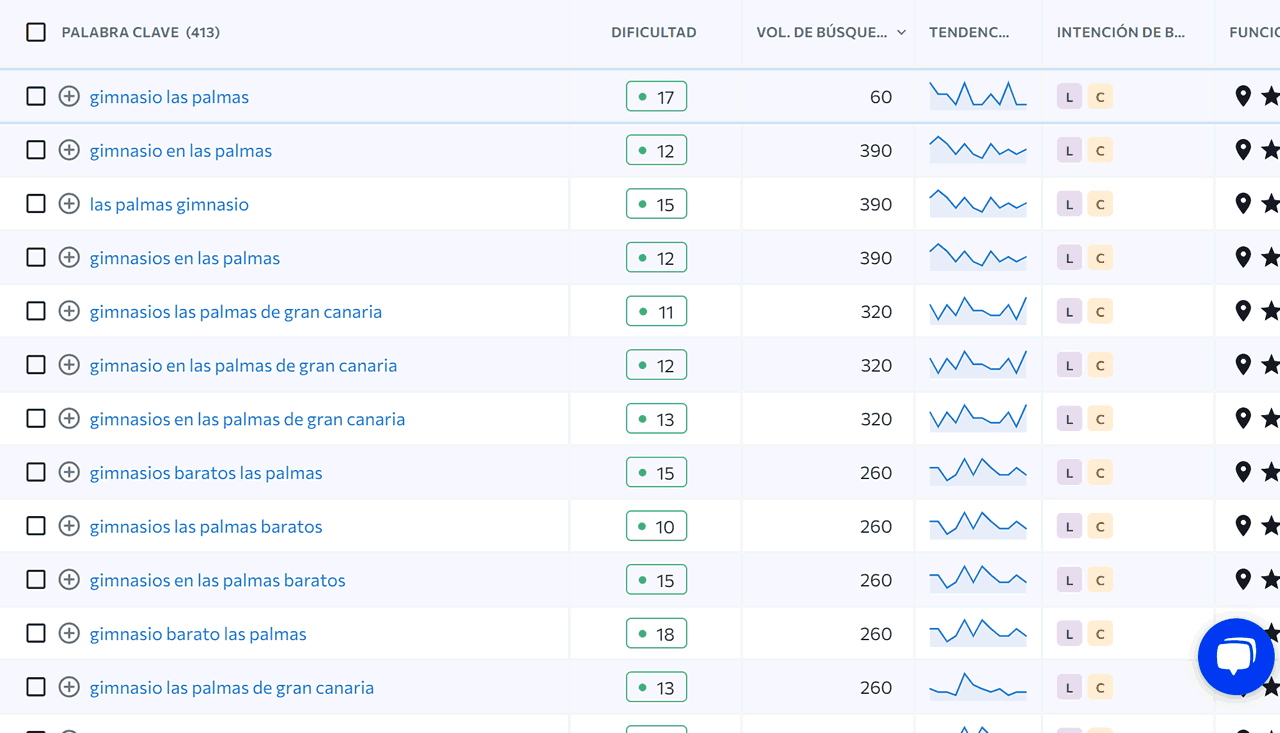Check 'gimnasios las palmas de gran canaria' checkbox
The height and width of the screenshot is (733, 1280).
pos(36,311)
